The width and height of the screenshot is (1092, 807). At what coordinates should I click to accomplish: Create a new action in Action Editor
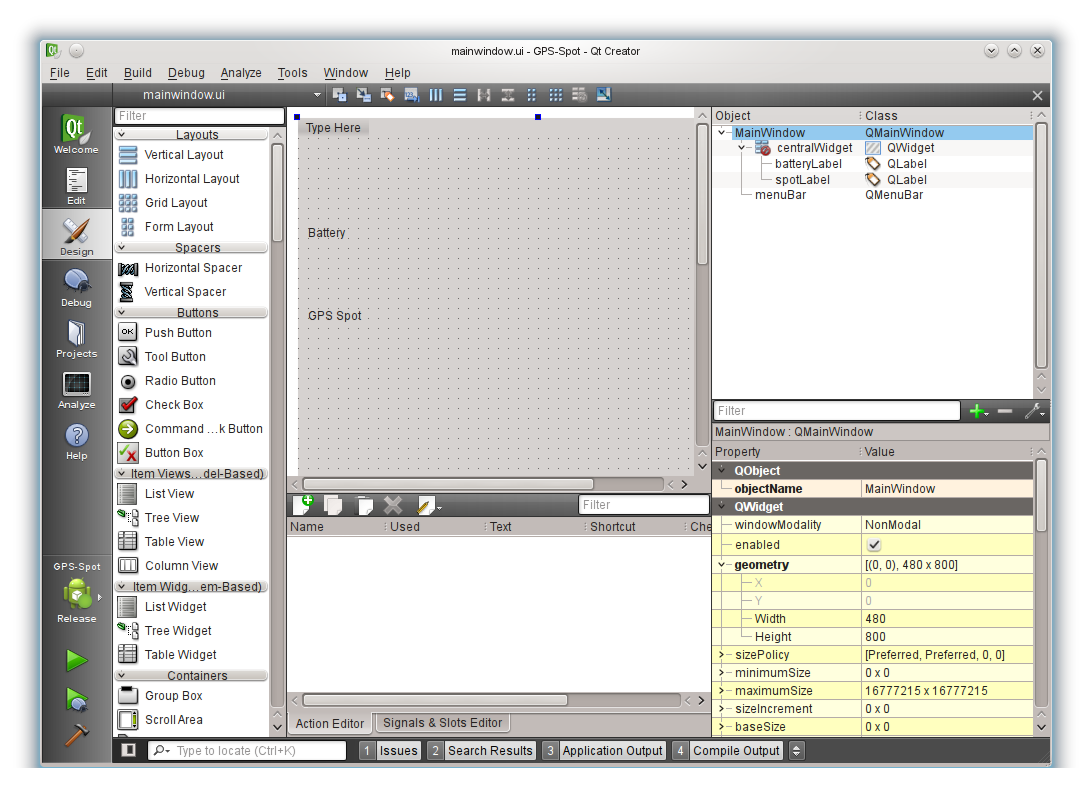pyautogui.click(x=303, y=504)
